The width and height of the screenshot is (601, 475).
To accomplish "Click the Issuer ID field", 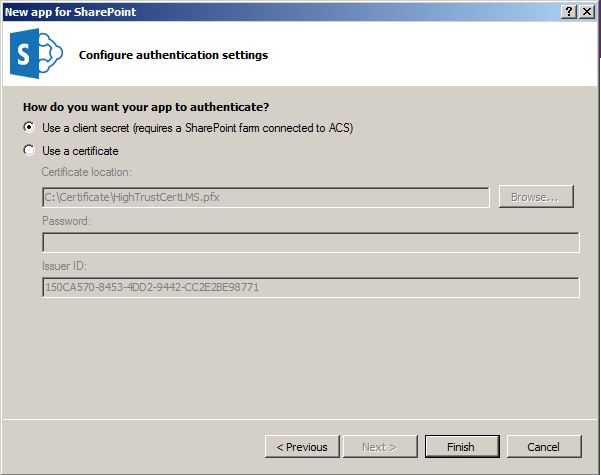I will tap(310, 287).
